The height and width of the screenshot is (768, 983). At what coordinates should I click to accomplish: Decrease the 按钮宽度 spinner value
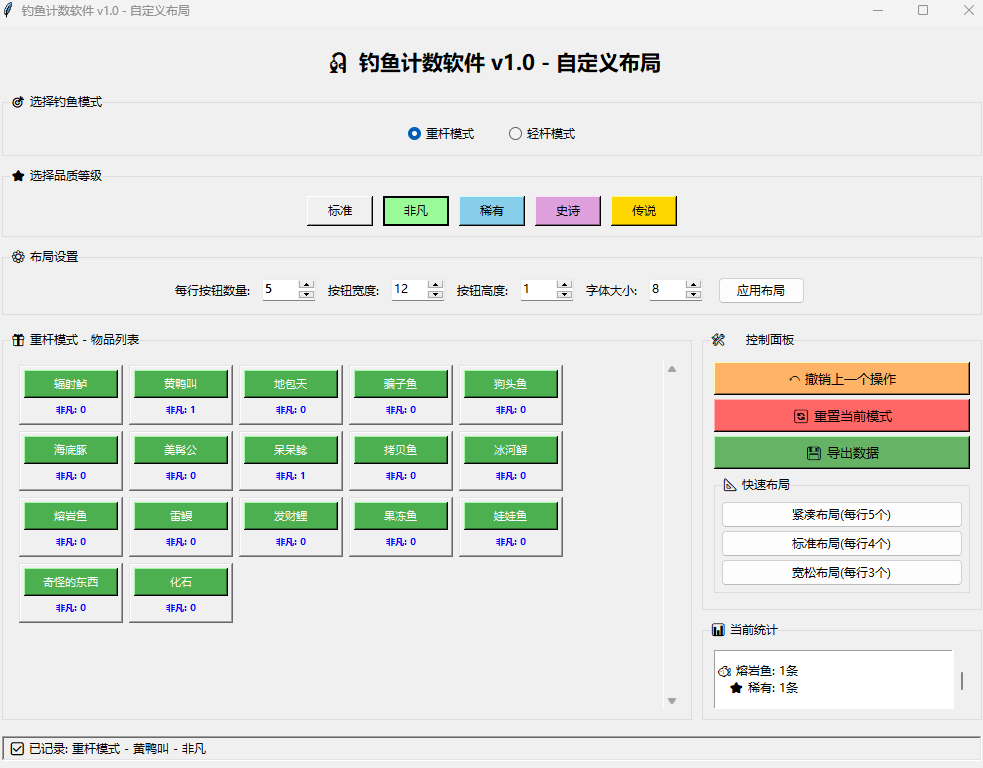[x=435, y=296]
